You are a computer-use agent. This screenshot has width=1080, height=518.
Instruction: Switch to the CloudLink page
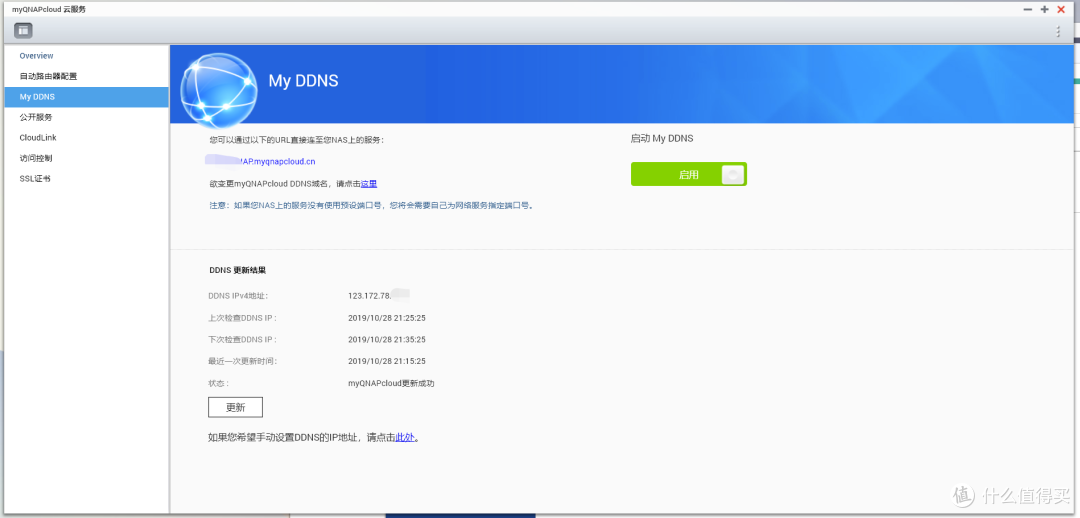(37, 138)
